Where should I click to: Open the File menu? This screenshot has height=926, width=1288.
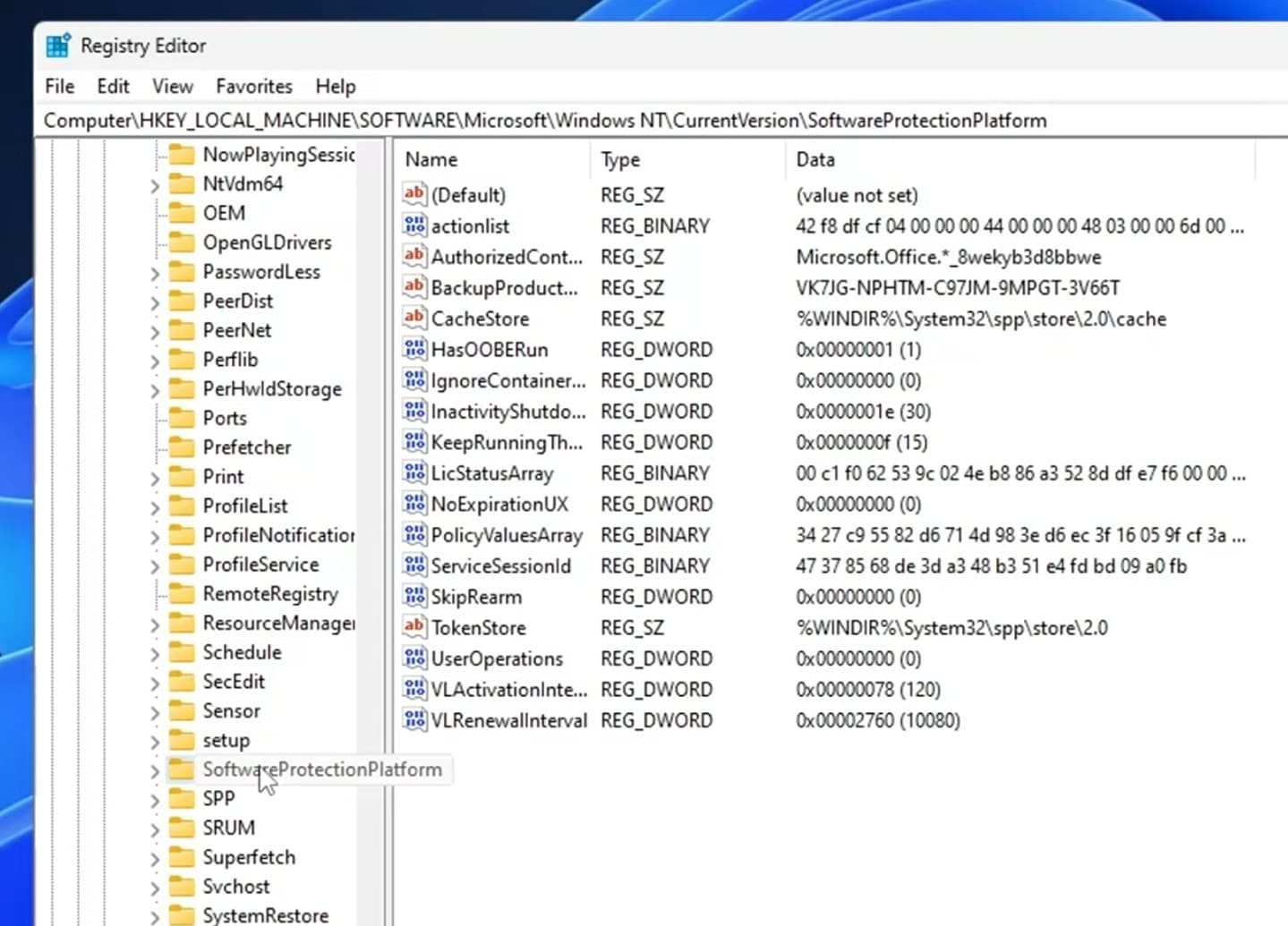click(x=59, y=86)
